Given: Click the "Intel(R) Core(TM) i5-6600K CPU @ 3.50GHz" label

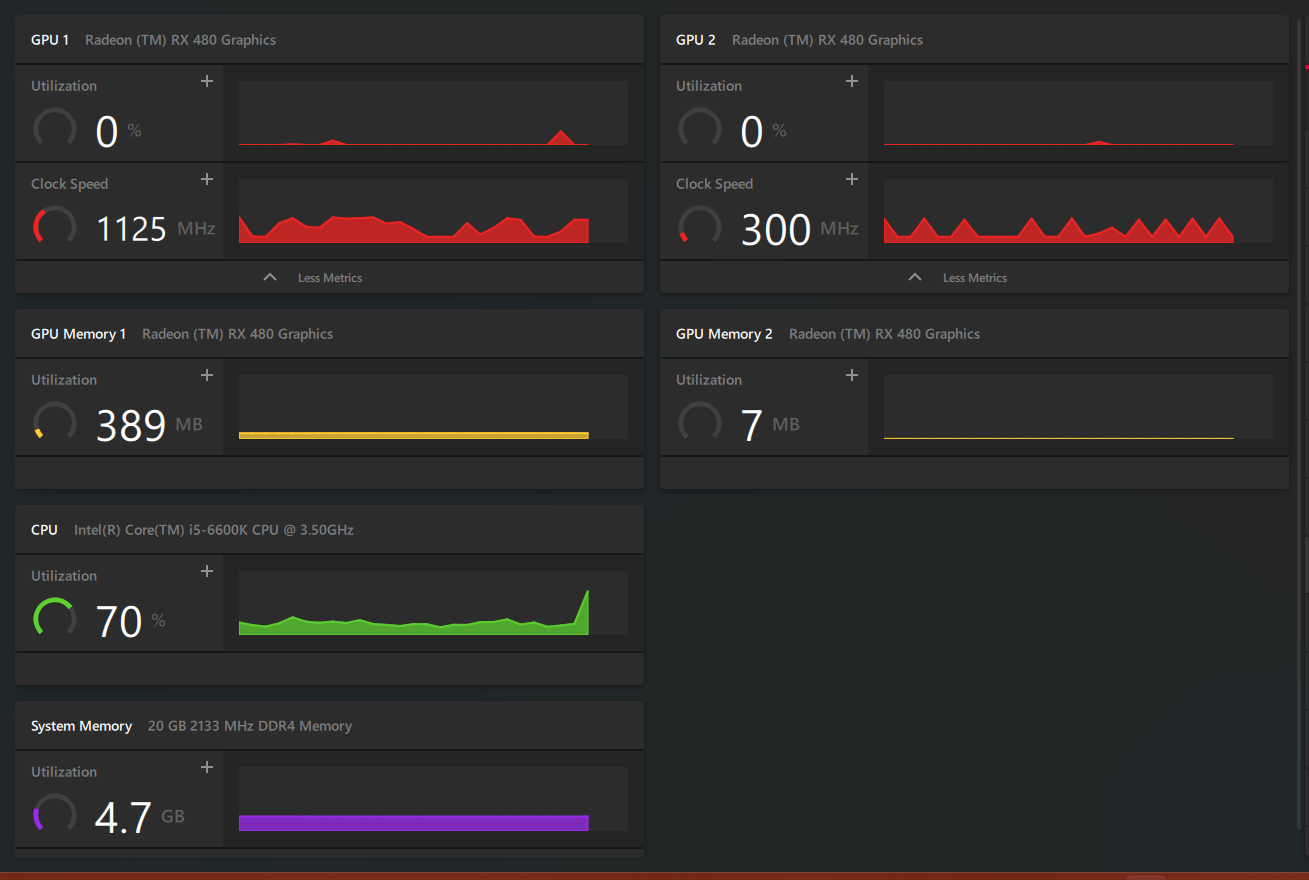Looking at the screenshot, I should [214, 530].
